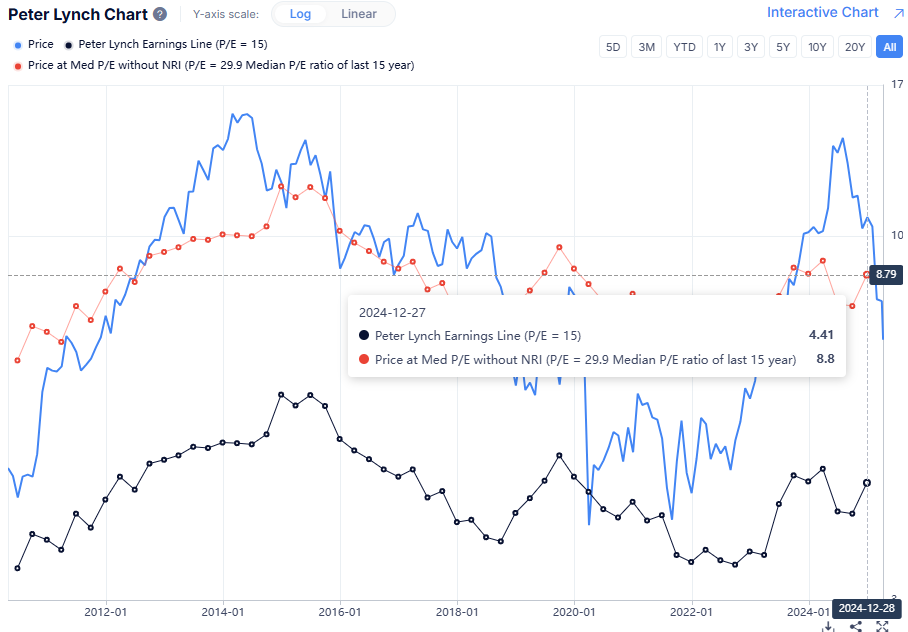Screen dimensions: 908x632
Task: Select the 5D time range
Action: (613, 47)
